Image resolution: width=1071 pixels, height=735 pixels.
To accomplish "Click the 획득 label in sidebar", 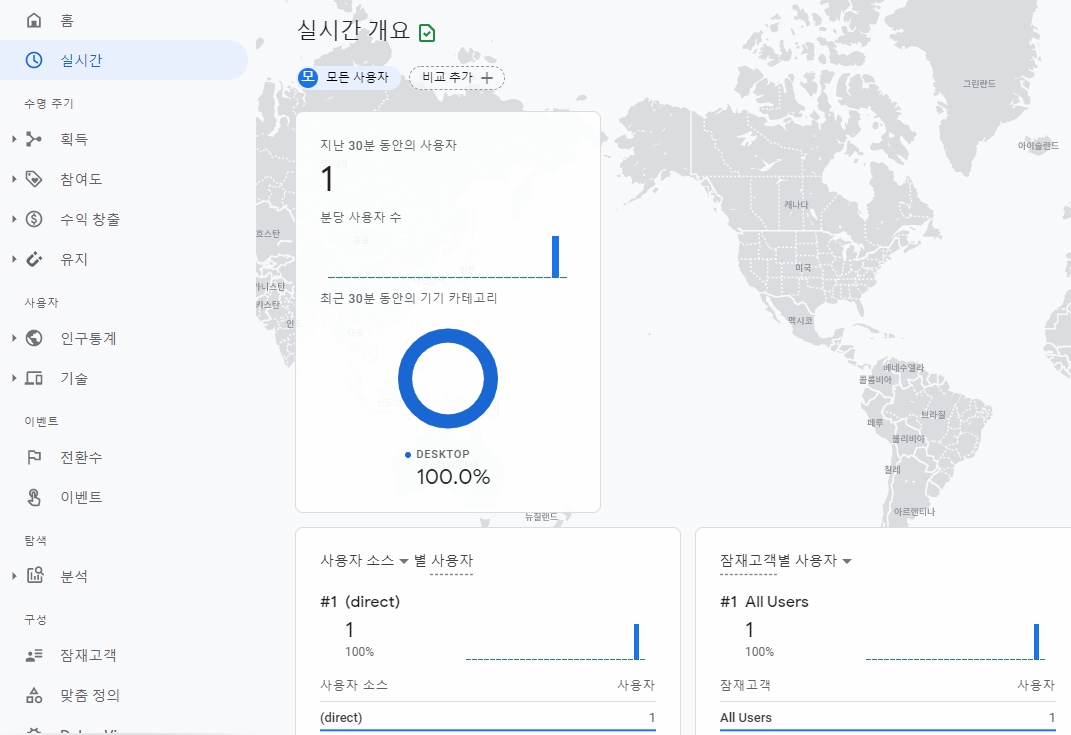I will 74,139.
